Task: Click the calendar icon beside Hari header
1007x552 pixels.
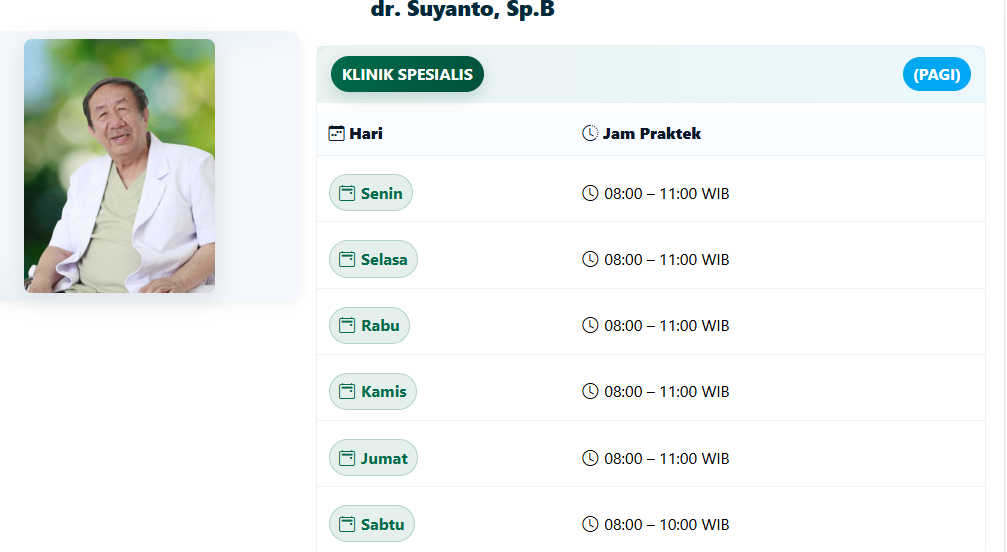Action: (x=337, y=133)
